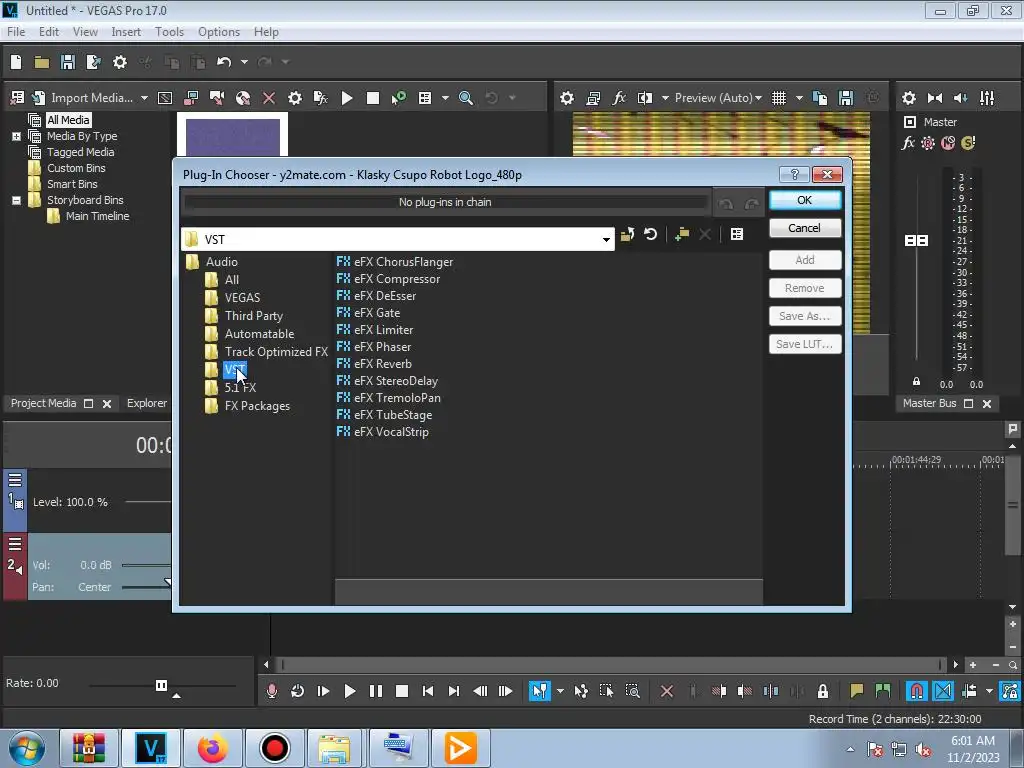Select Track Optimized FX folder

276,352
